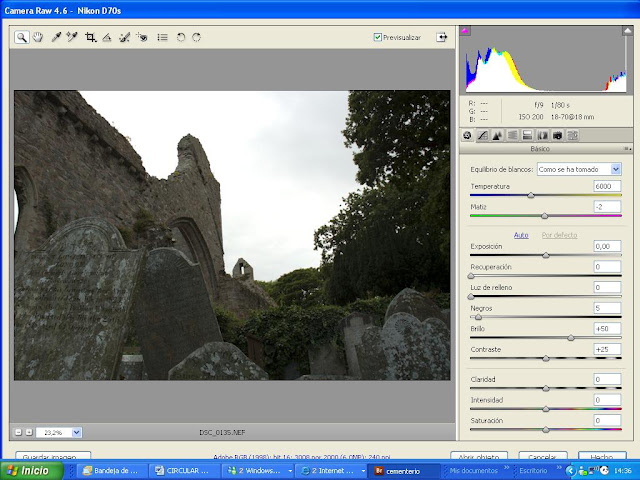Screen dimensions: 640x480
Task: Click the Exposición value field
Action: [607, 246]
